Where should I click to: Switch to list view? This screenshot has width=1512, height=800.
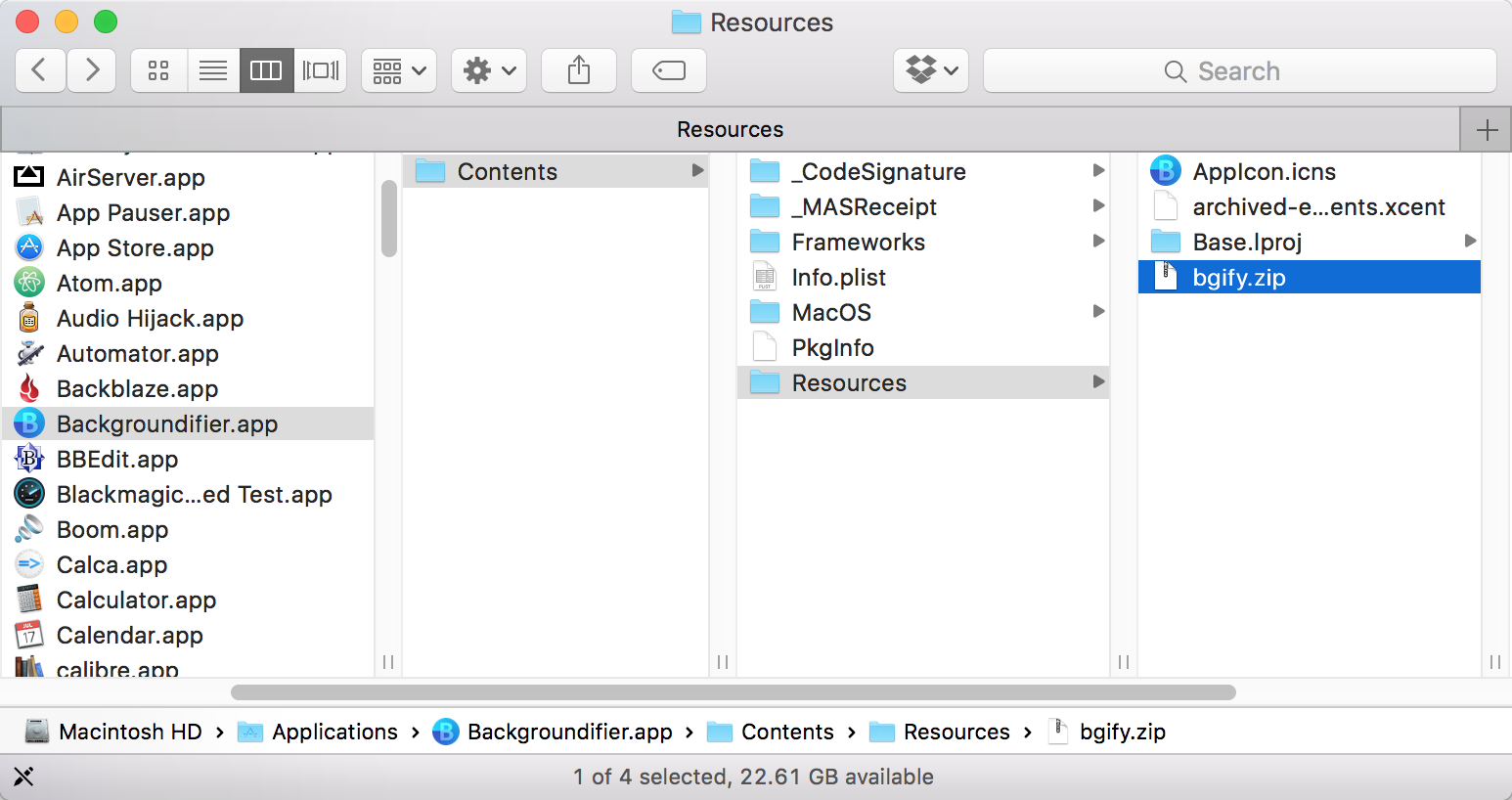(212, 70)
